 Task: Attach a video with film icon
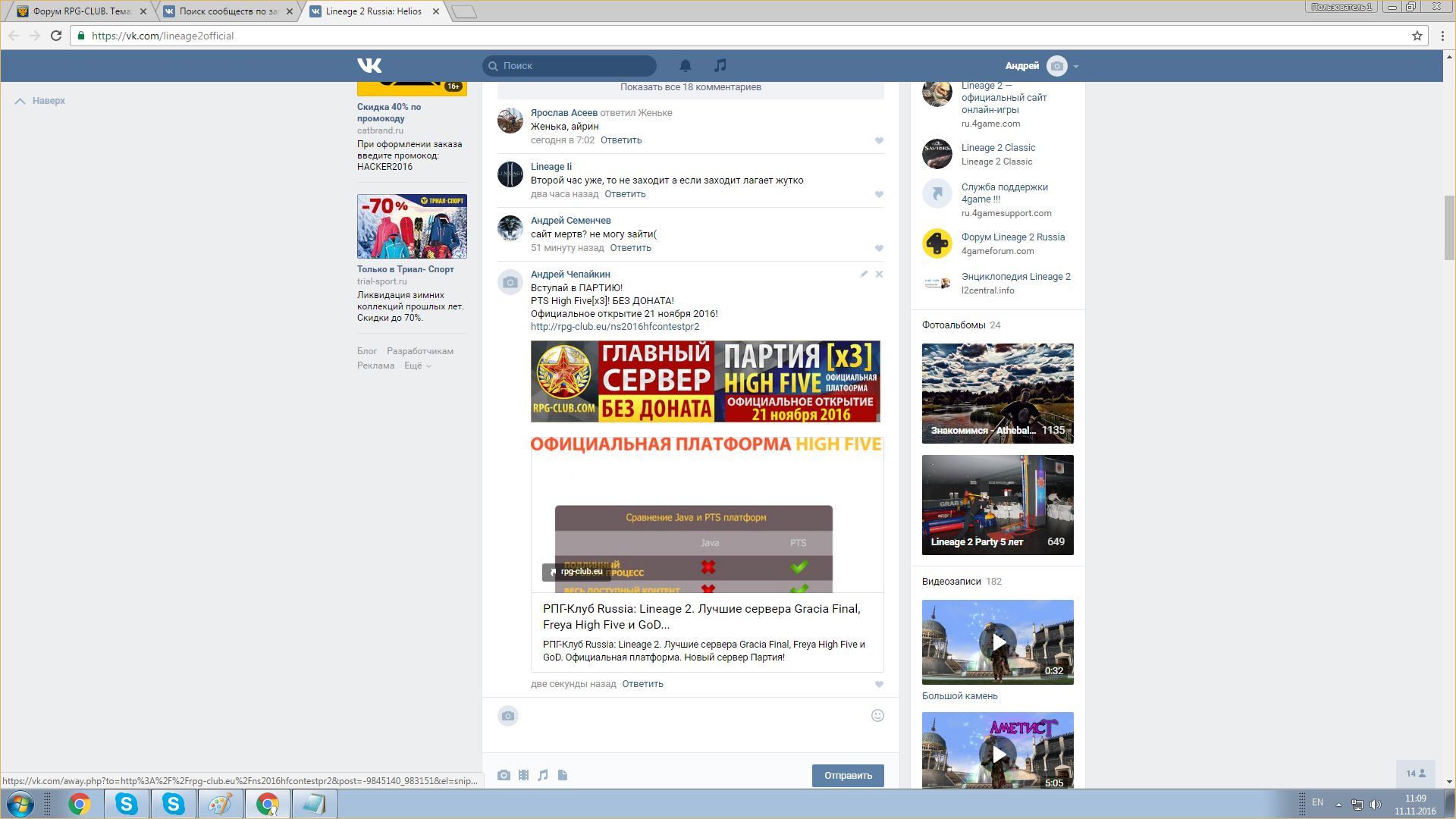523,775
